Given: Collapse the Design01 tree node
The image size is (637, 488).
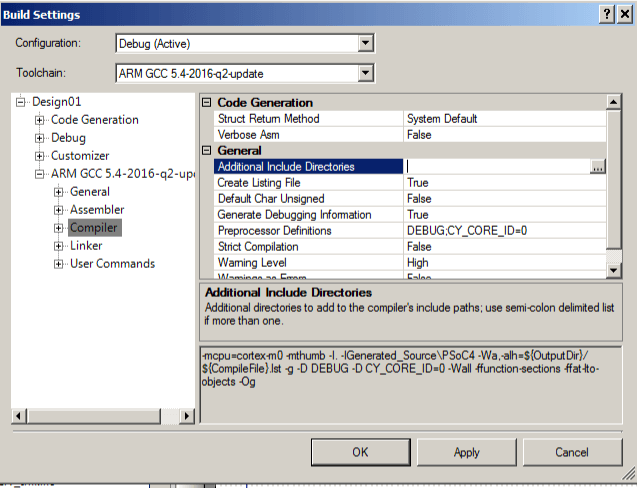Looking at the screenshot, I should [x=21, y=102].
